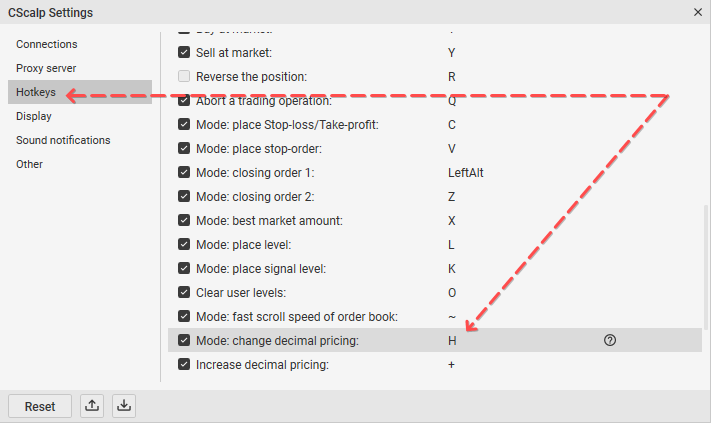Click the import settings download icon

point(124,406)
